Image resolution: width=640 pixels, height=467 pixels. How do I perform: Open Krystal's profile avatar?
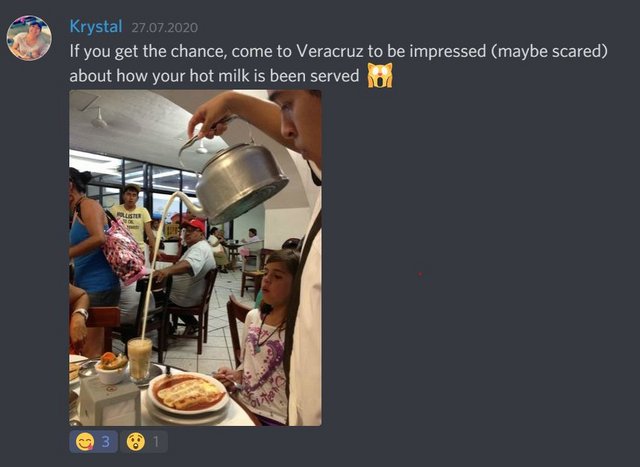(x=29, y=38)
